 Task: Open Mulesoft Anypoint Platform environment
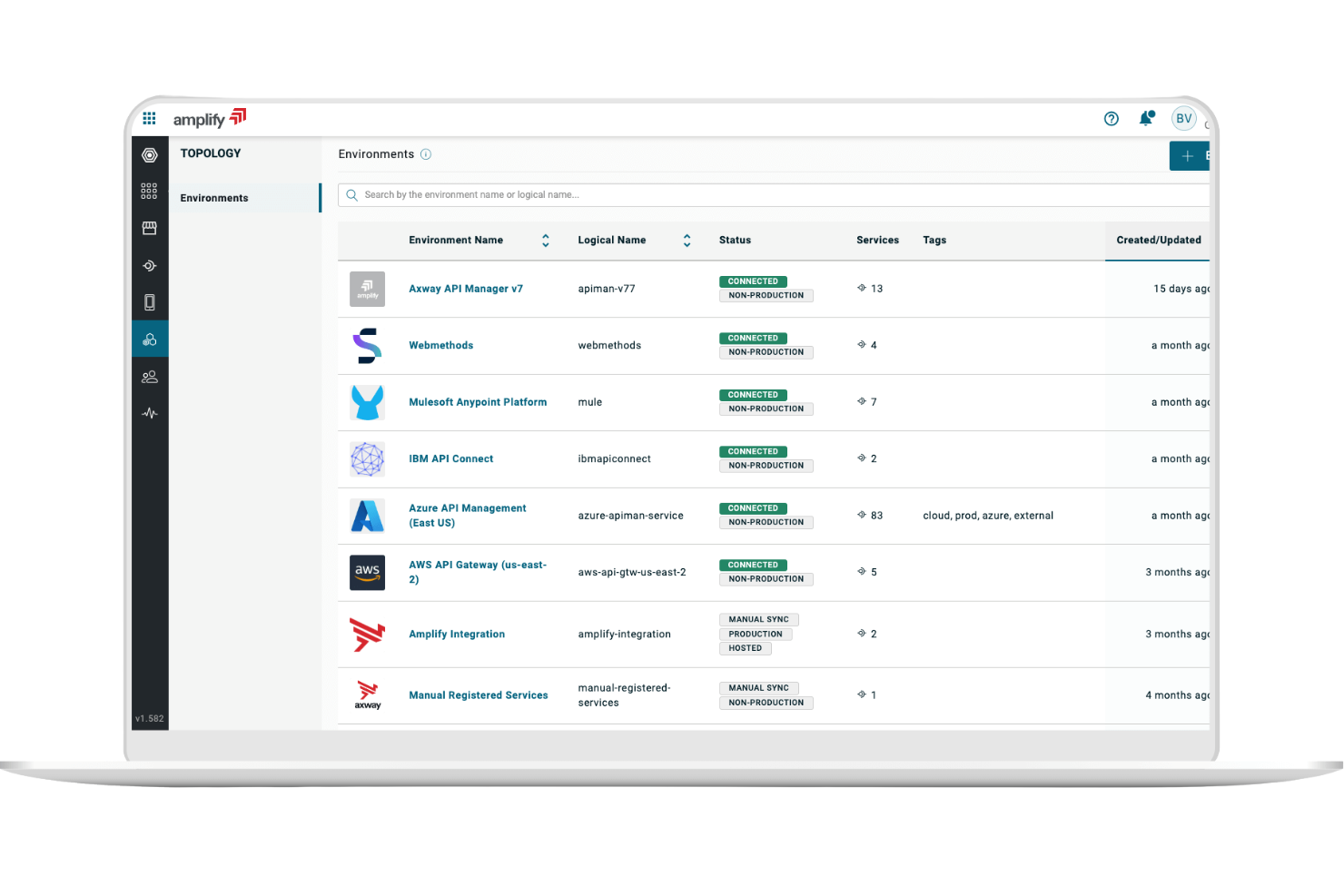[478, 402]
